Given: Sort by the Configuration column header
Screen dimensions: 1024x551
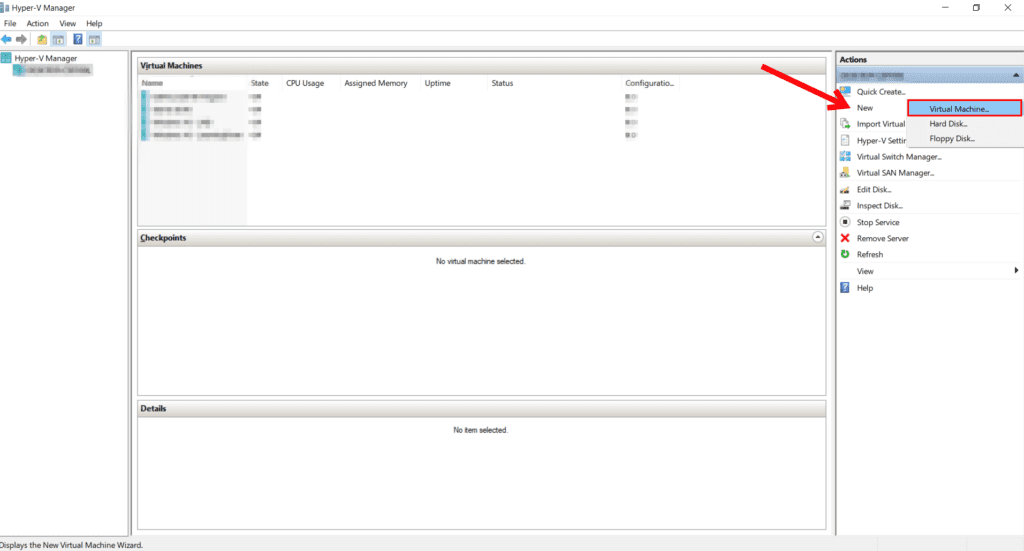Looking at the screenshot, I should pyautogui.click(x=649, y=83).
